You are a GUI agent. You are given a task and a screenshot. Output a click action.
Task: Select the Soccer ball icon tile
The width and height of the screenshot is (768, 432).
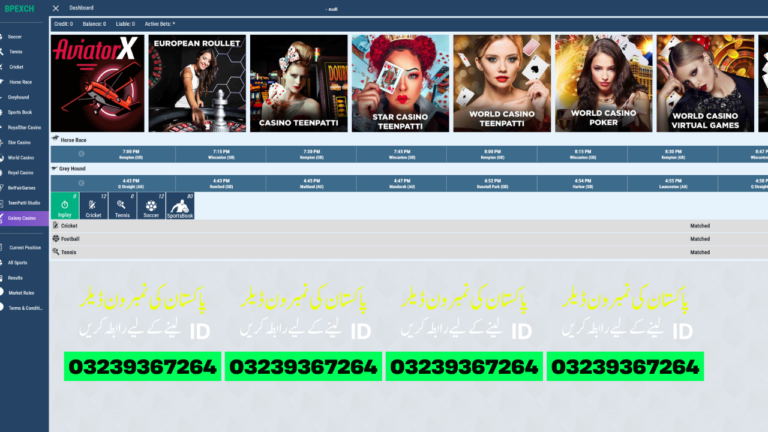[151, 206]
